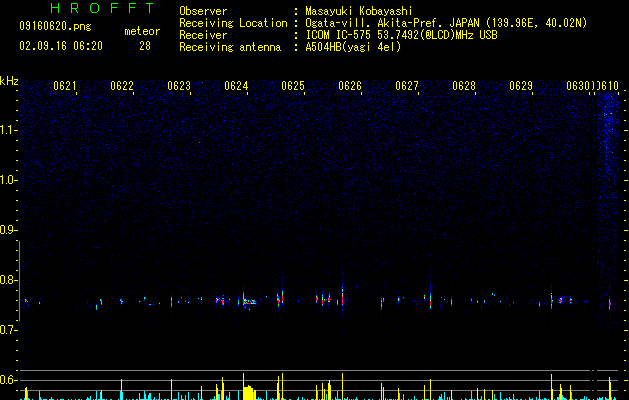Click the 0628 time marker
Image resolution: width=629 pixels, height=400 pixels.
click(x=464, y=86)
